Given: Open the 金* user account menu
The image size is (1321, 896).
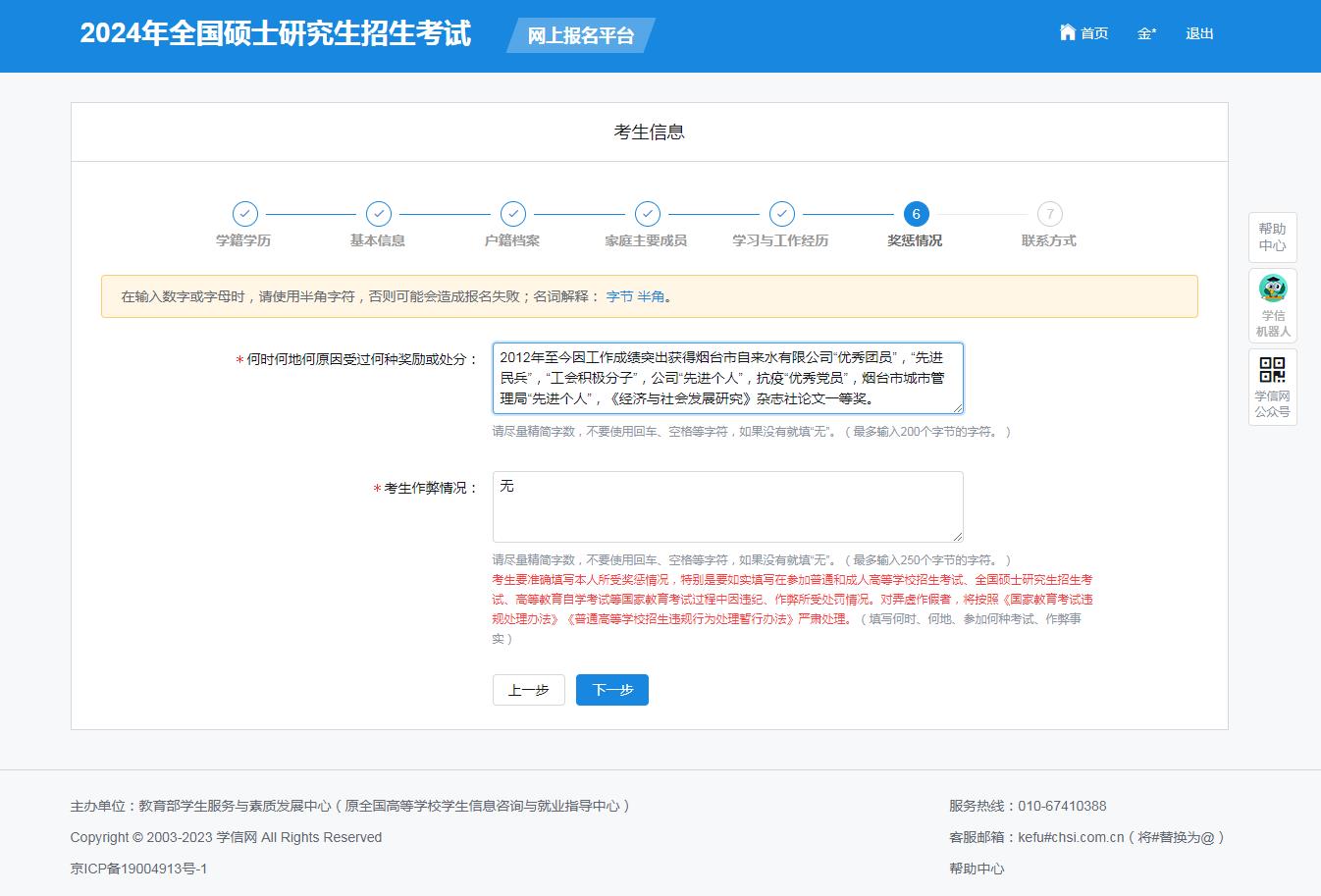Looking at the screenshot, I should click(x=1146, y=33).
